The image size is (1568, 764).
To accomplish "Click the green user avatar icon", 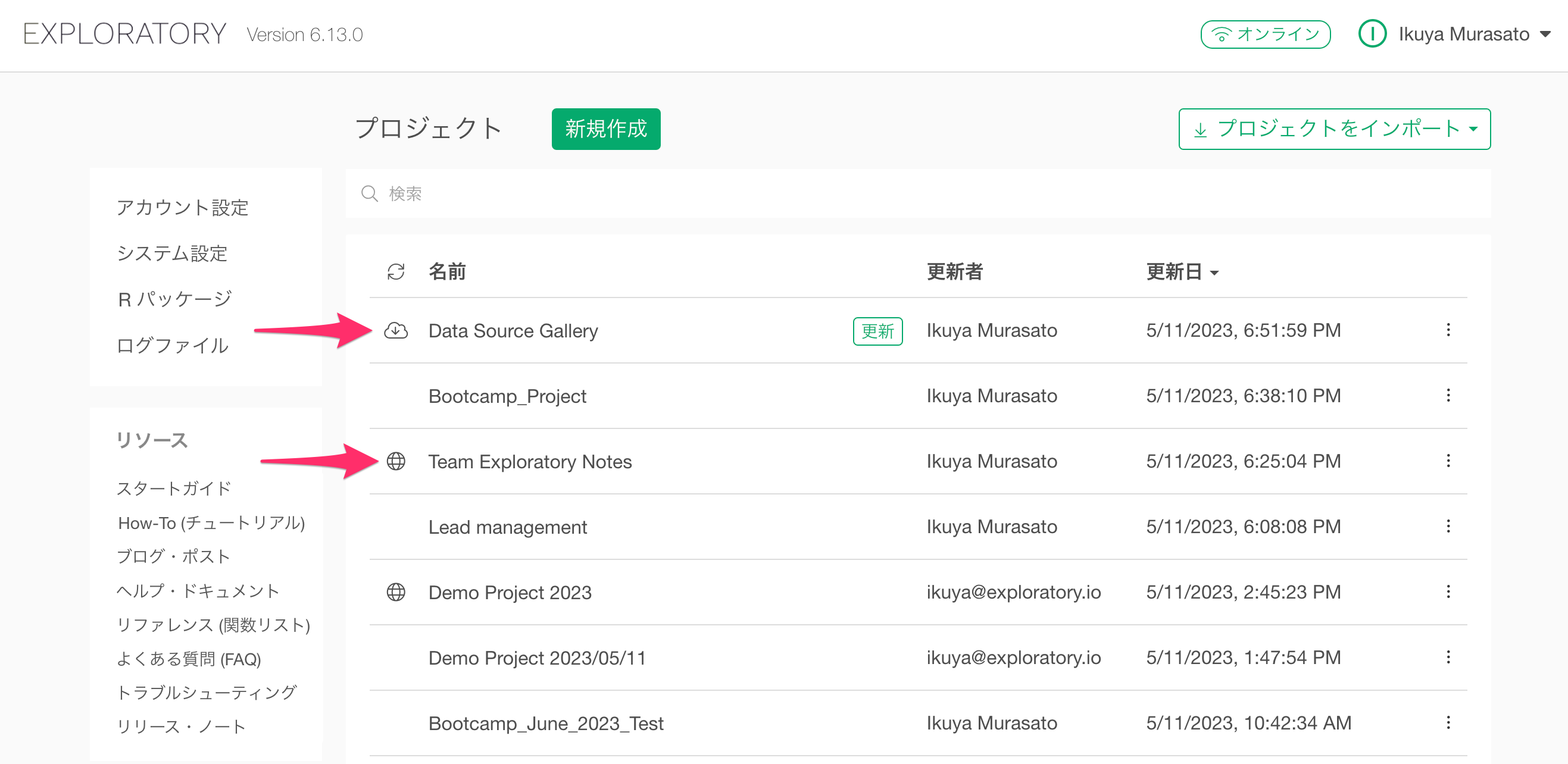I will pyautogui.click(x=1372, y=34).
